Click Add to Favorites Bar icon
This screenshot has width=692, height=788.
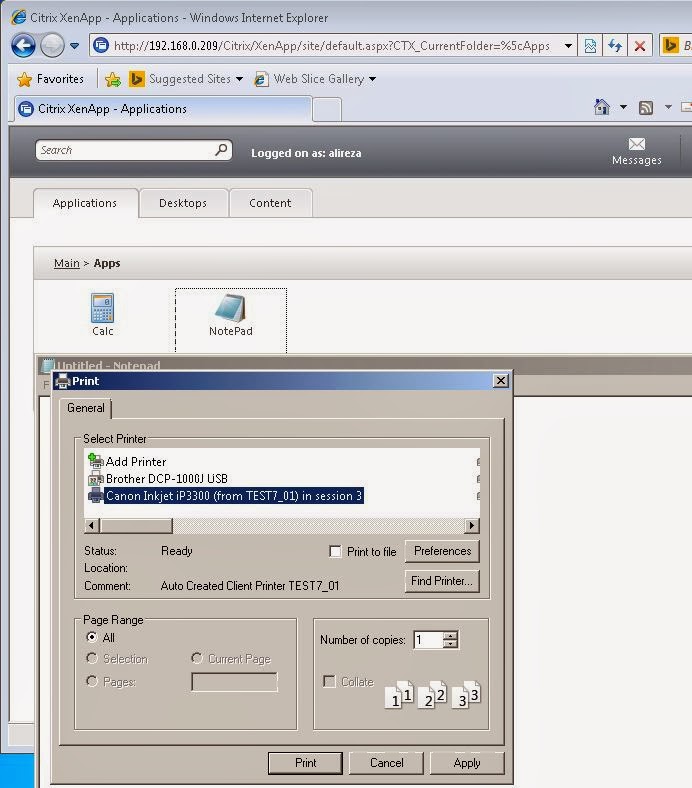113,79
